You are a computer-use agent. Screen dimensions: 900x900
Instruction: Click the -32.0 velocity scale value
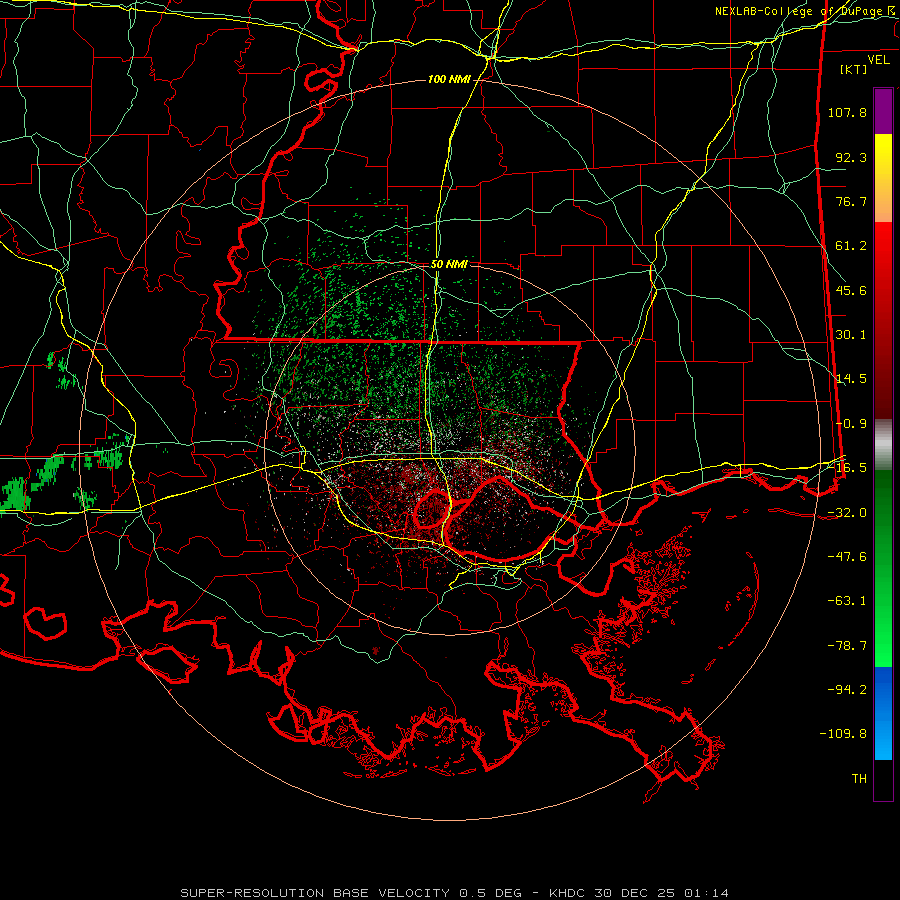847,513
